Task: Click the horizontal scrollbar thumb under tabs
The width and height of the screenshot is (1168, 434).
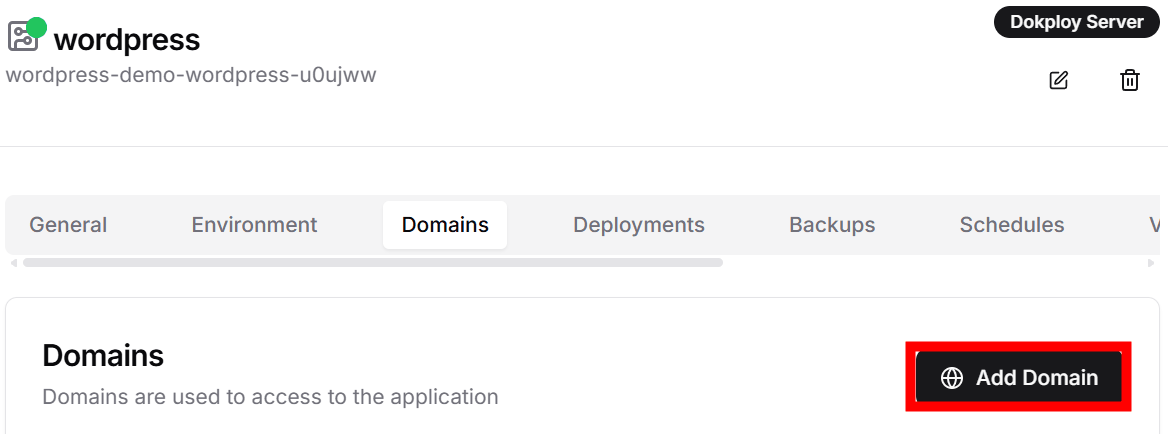Action: 372,263
